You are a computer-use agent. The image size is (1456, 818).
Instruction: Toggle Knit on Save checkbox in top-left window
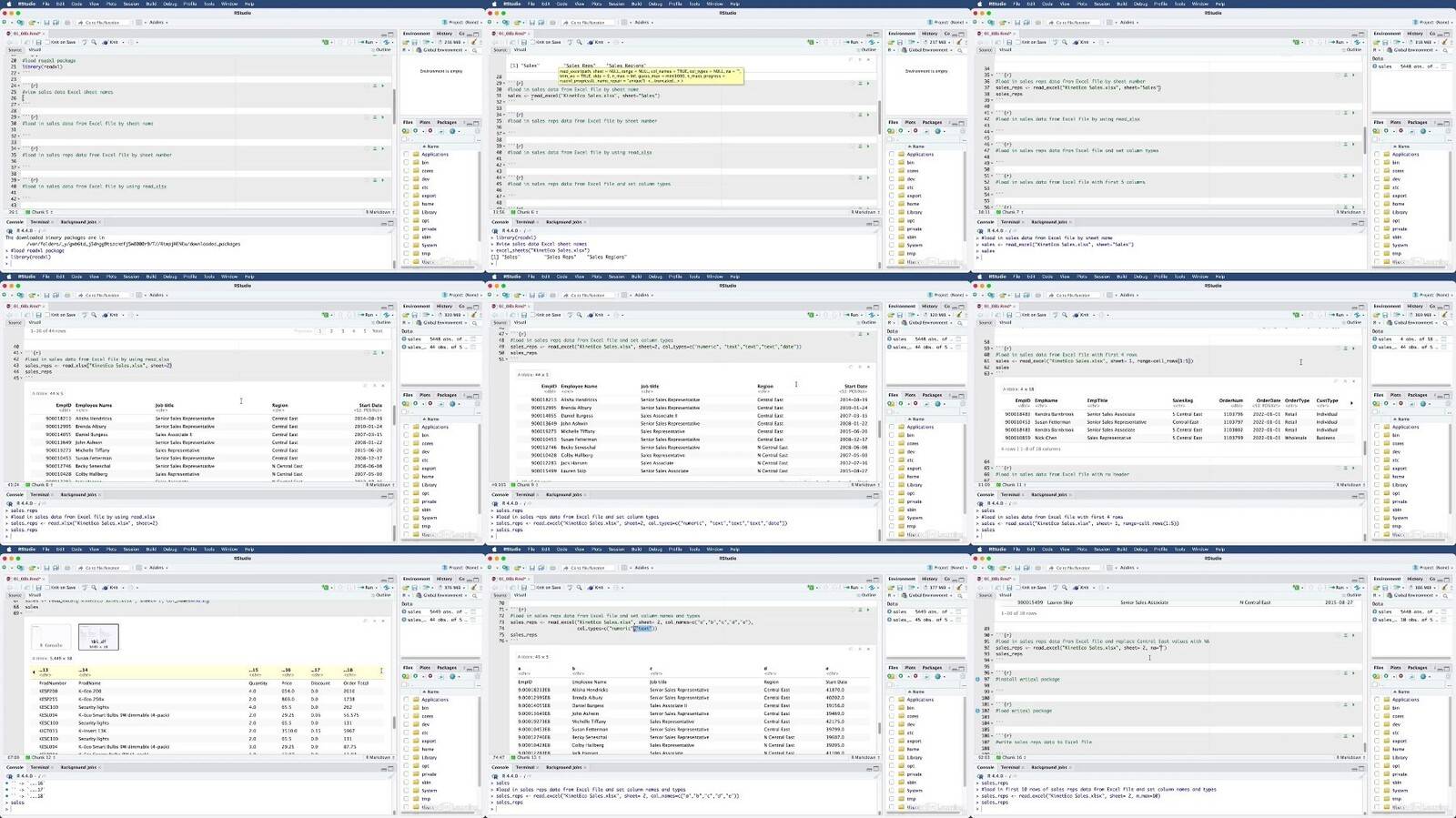(47, 42)
